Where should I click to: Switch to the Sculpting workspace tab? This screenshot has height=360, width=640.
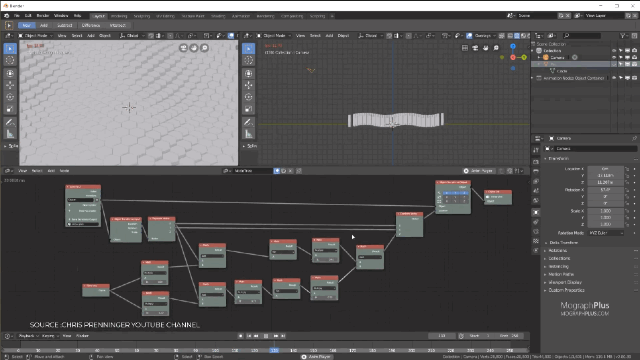142,16
